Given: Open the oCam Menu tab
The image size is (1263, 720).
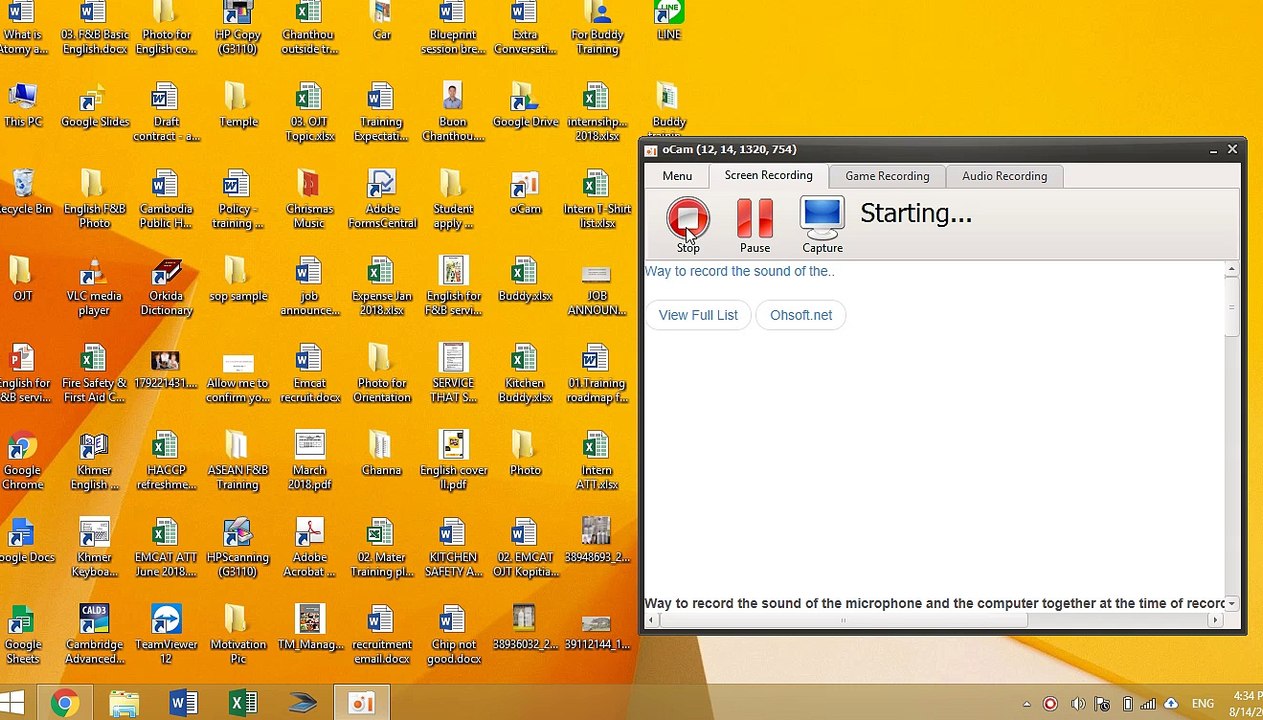Looking at the screenshot, I should pos(677,176).
